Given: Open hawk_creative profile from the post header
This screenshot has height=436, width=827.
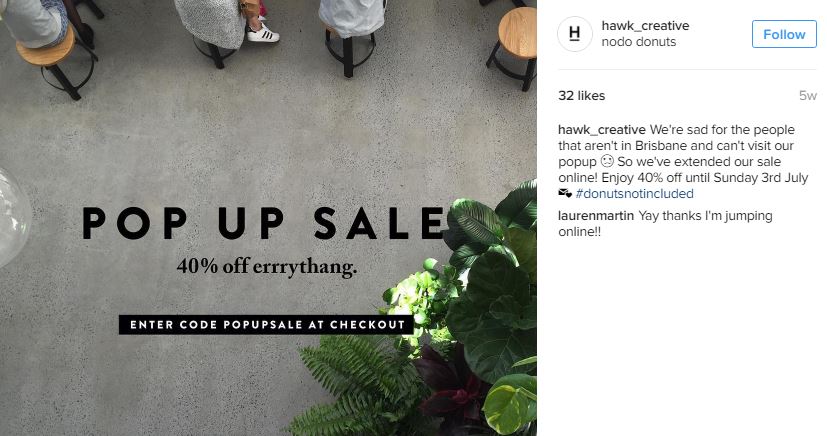Looking at the screenshot, I should [x=645, y=26].
